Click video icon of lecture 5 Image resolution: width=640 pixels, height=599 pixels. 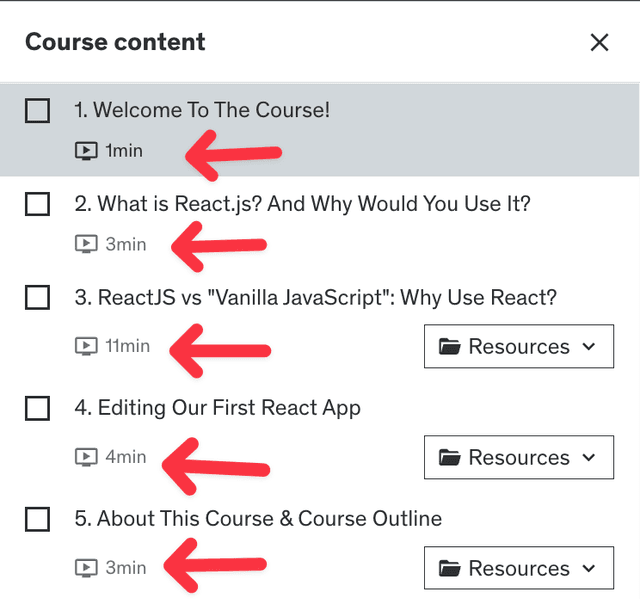[x=86, y=568]
